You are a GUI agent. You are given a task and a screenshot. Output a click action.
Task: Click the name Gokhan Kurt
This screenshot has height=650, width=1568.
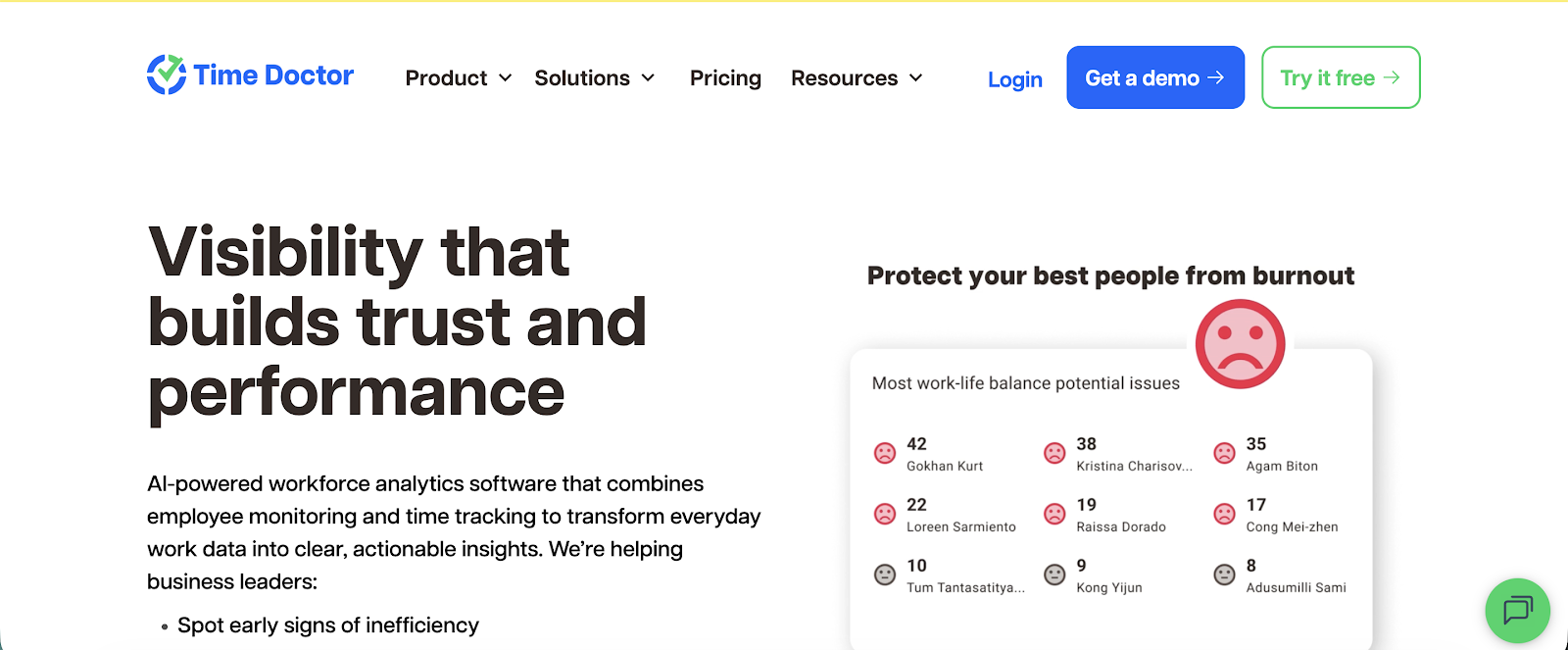(945, 467)
